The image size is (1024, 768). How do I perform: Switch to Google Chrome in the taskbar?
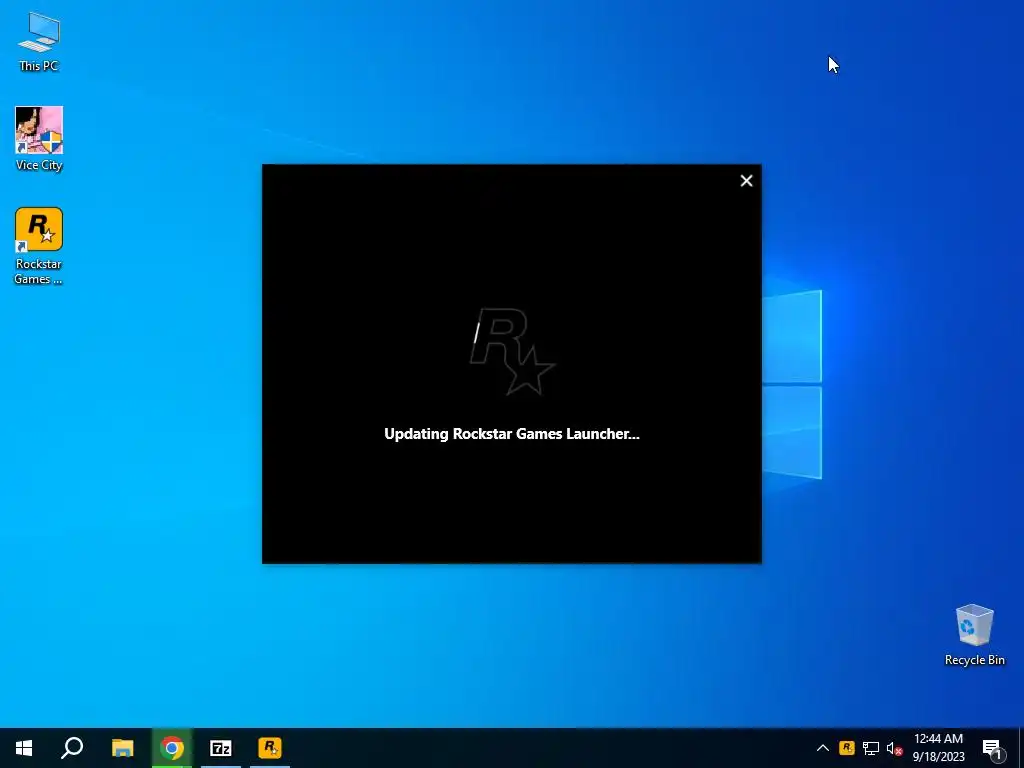tap(172, 748)
